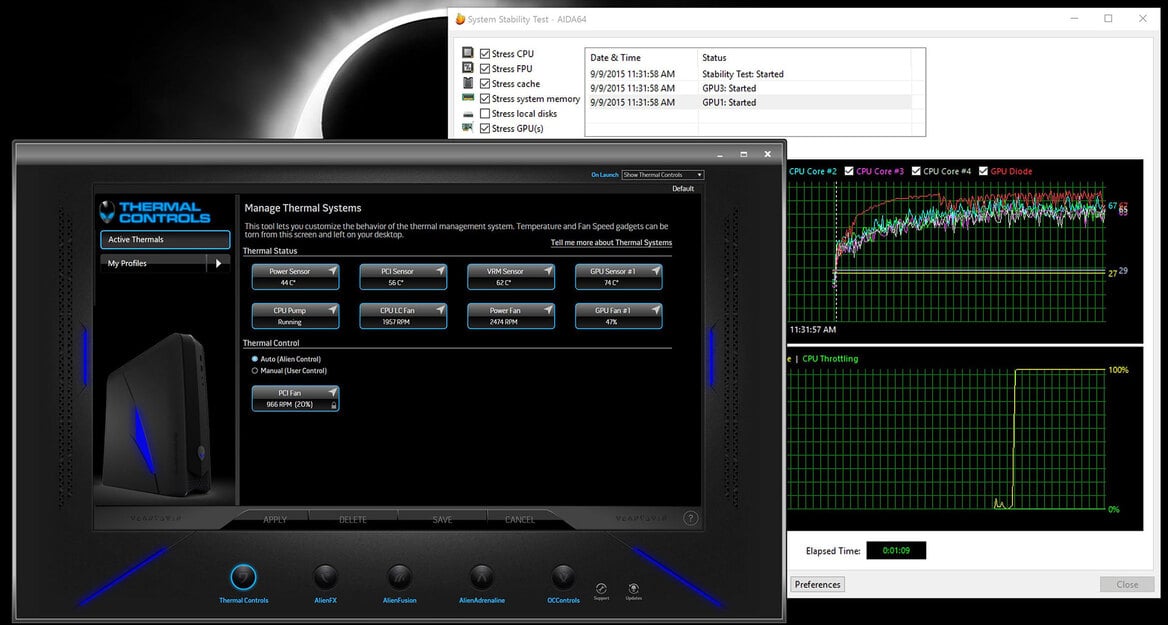Click the Power Fan 2474 RPM reading
This screenshot has width=1168, height=625.
click(x=505, y=323)
